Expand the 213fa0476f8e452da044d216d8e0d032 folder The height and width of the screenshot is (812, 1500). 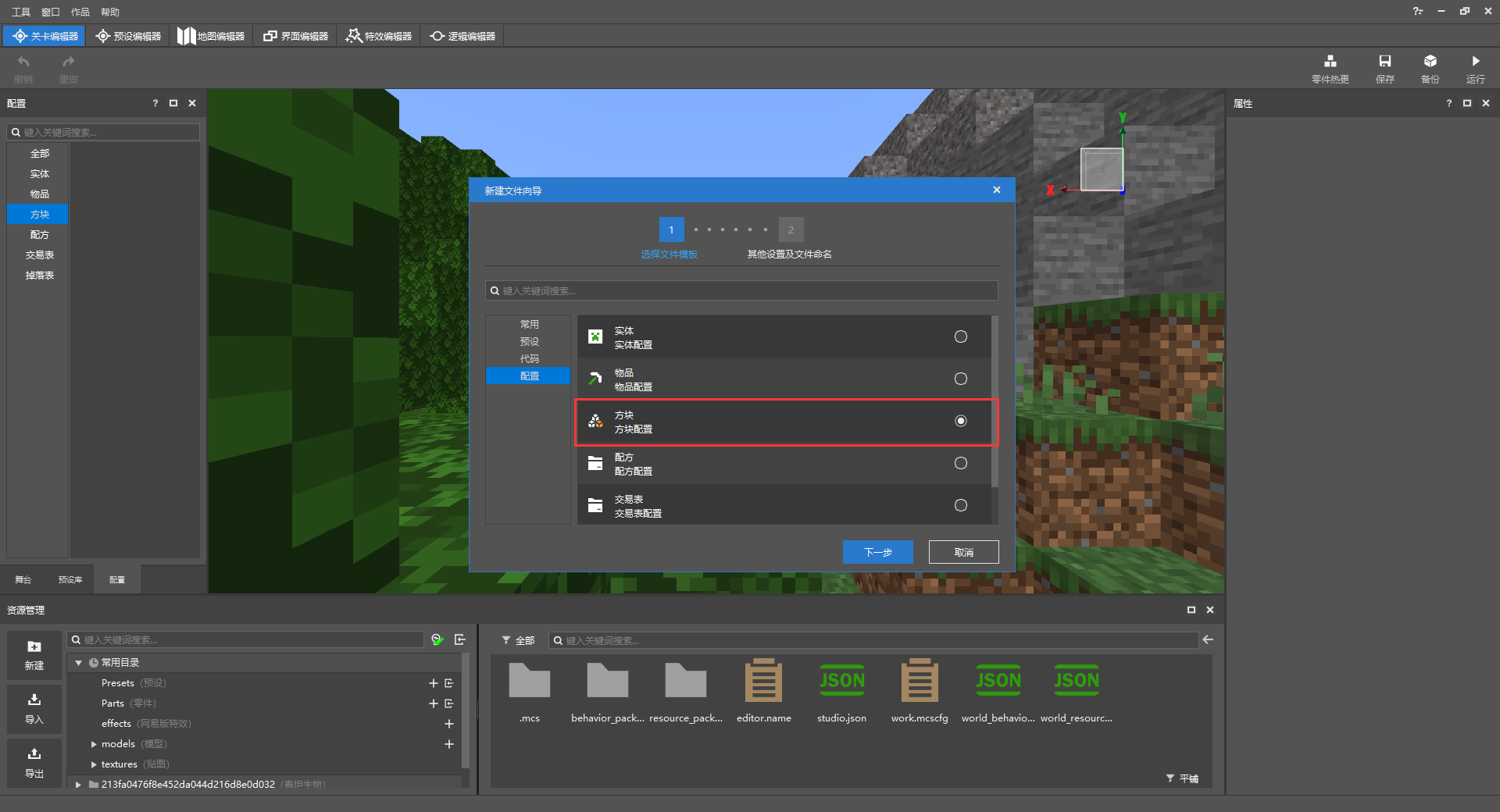[78, 784]
